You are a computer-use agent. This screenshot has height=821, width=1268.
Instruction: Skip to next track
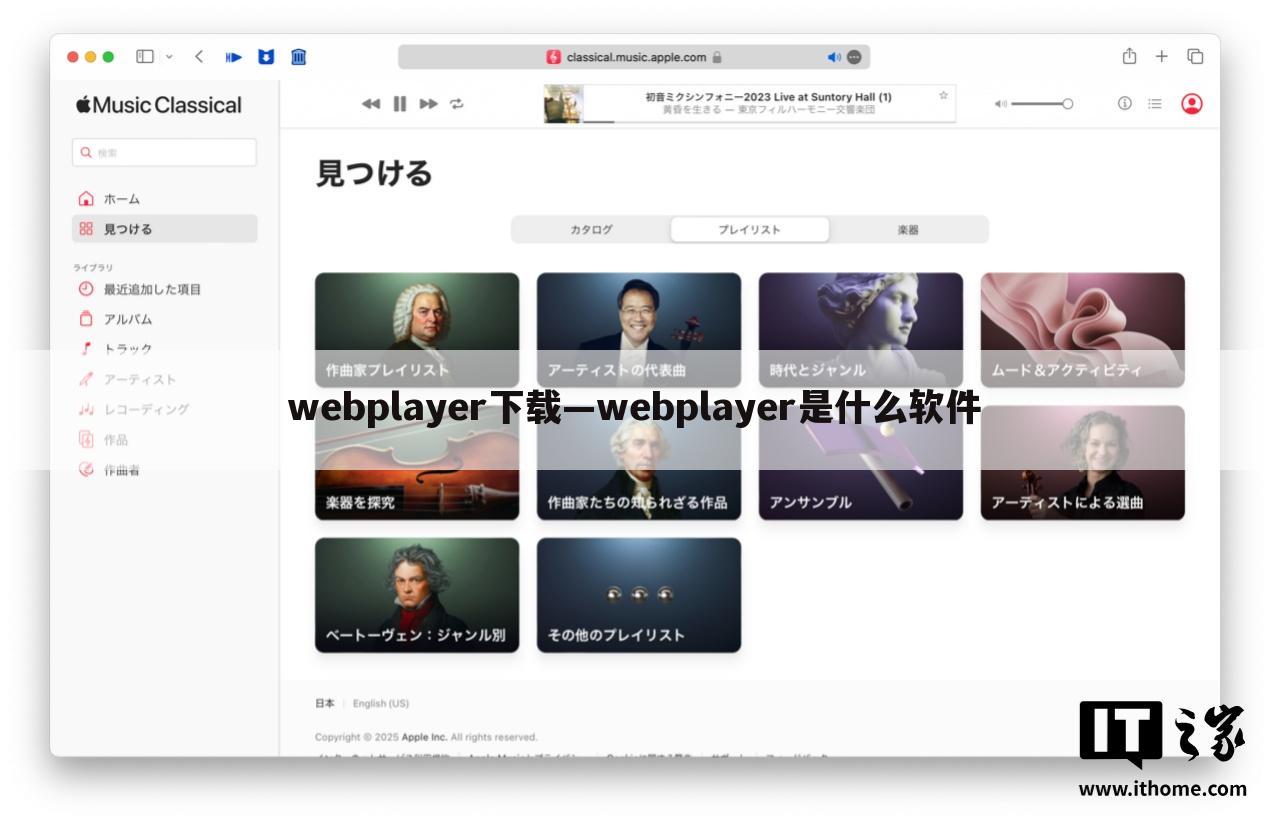(429, 104)
